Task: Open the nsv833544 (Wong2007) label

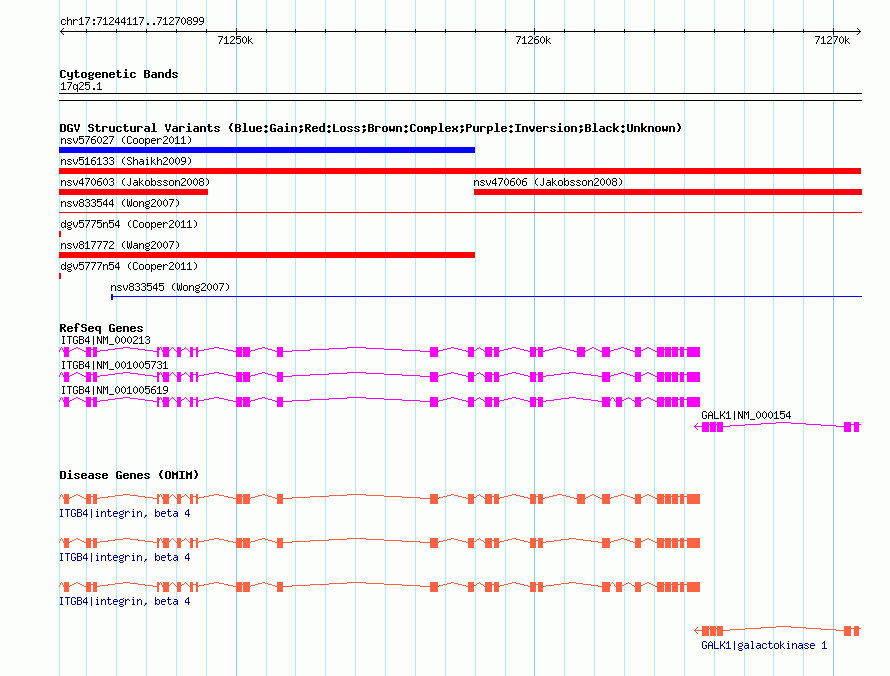Action: pyautogui.click(x=120, y=203)
